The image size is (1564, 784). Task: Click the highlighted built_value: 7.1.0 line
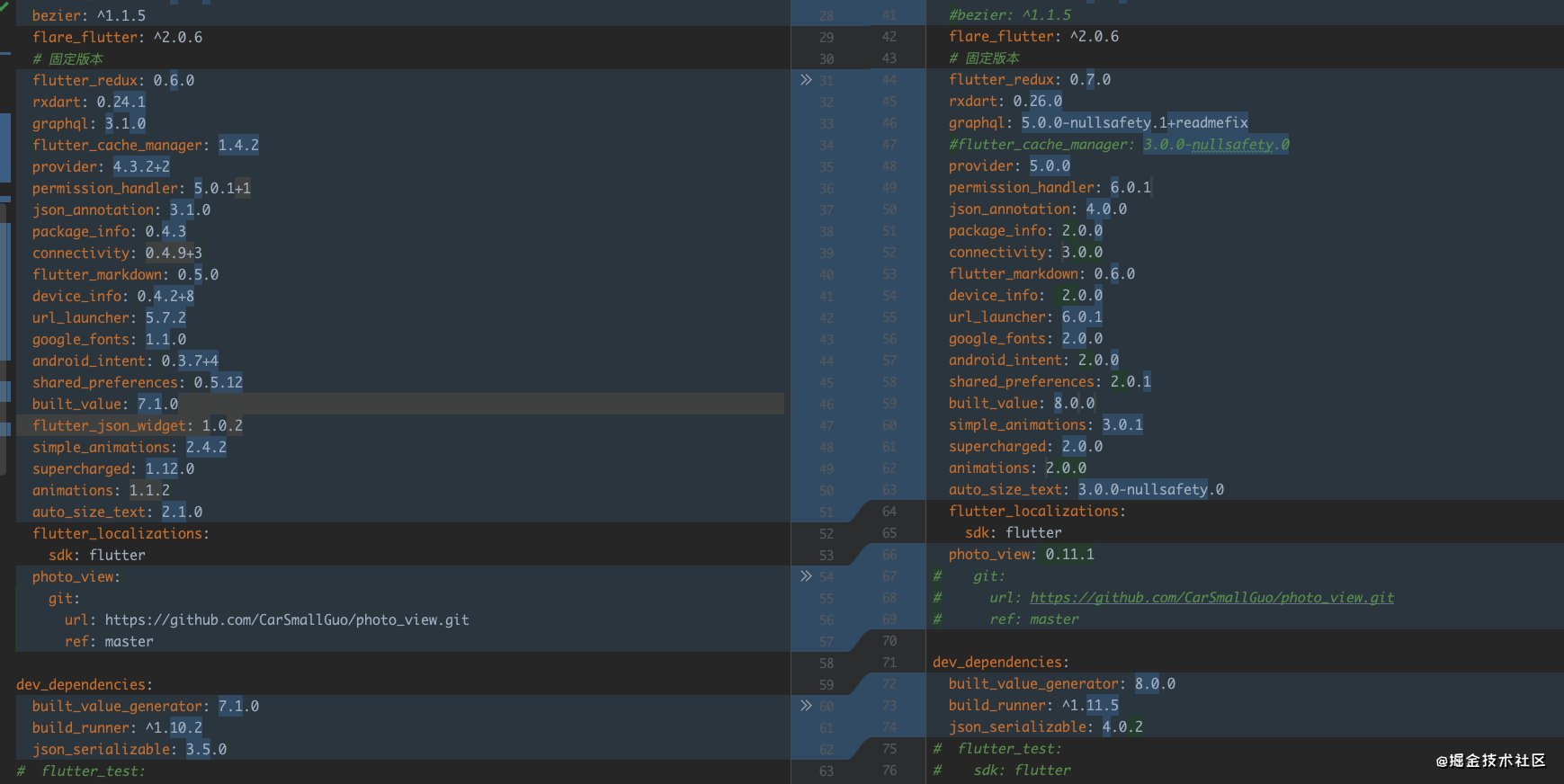coord(105,404)
